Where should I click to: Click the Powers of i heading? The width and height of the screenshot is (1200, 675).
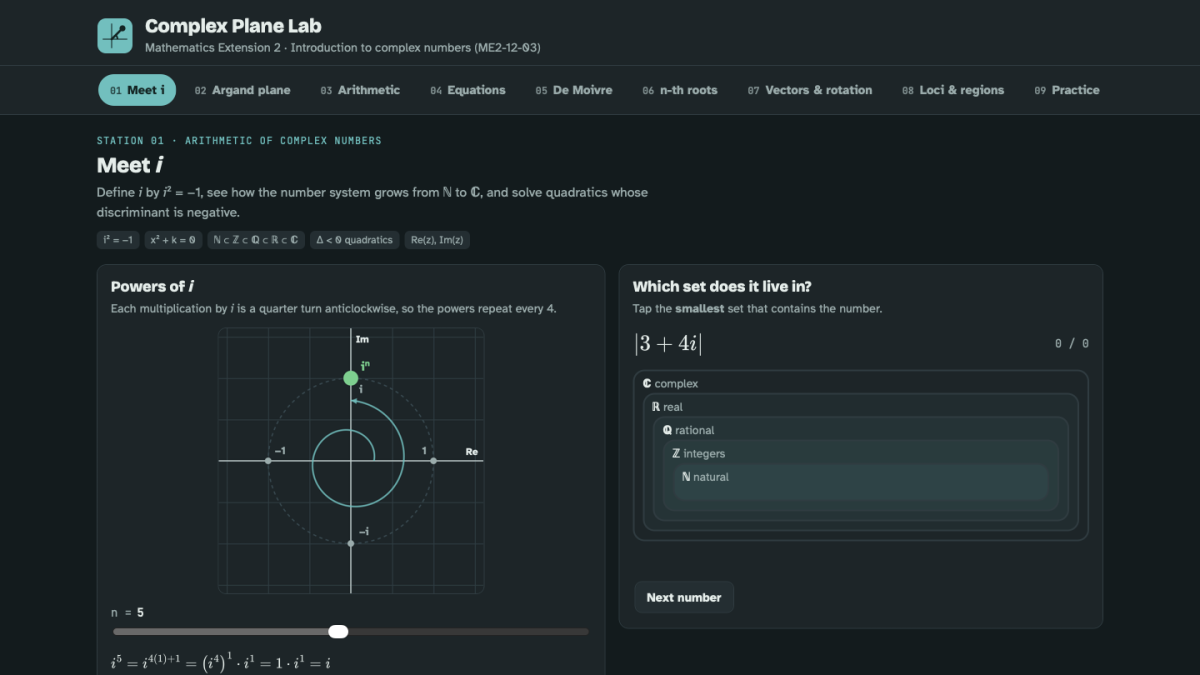(152, 287)
